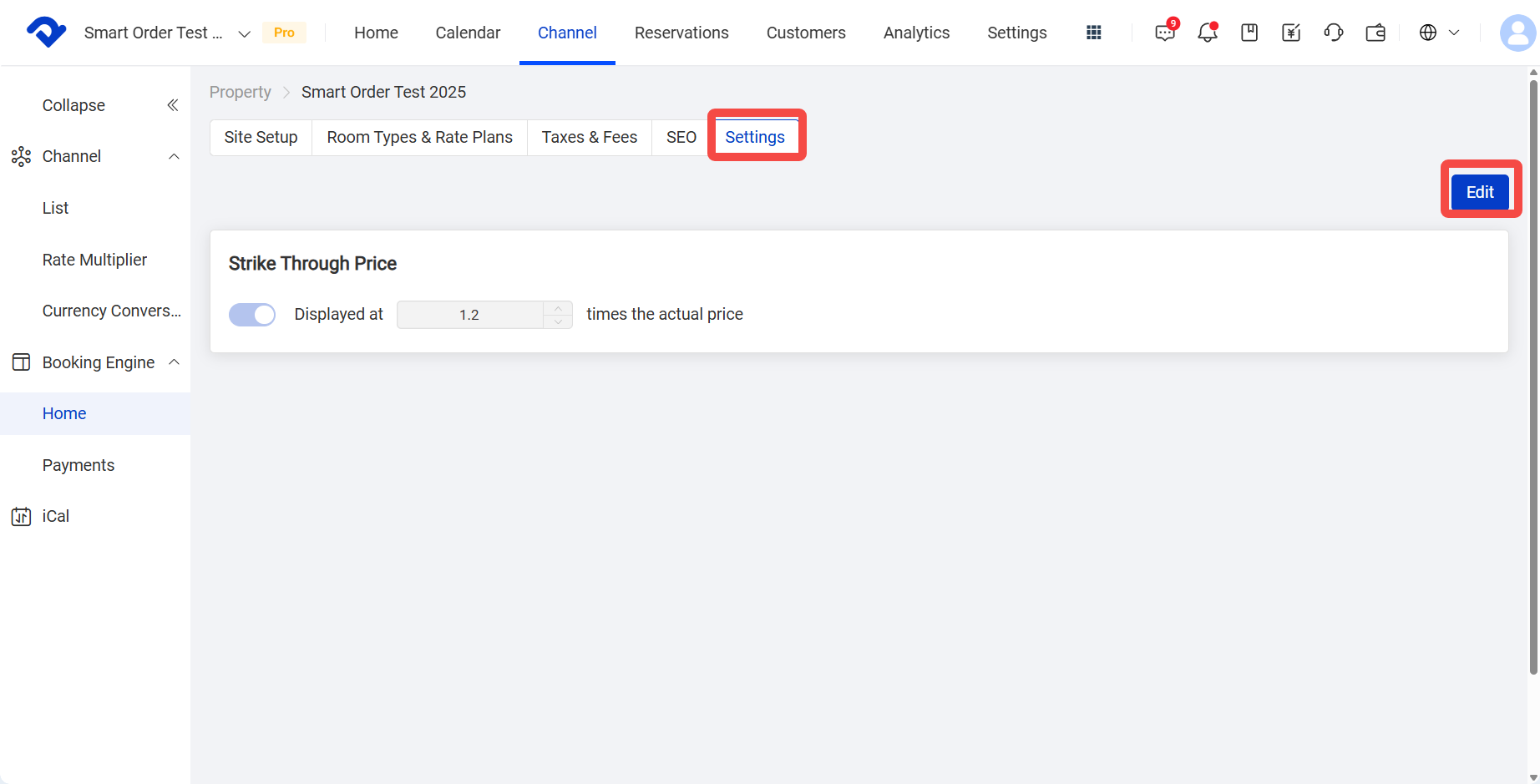
Task: Open the Reservations top menu
Action: tap(681, 33)
